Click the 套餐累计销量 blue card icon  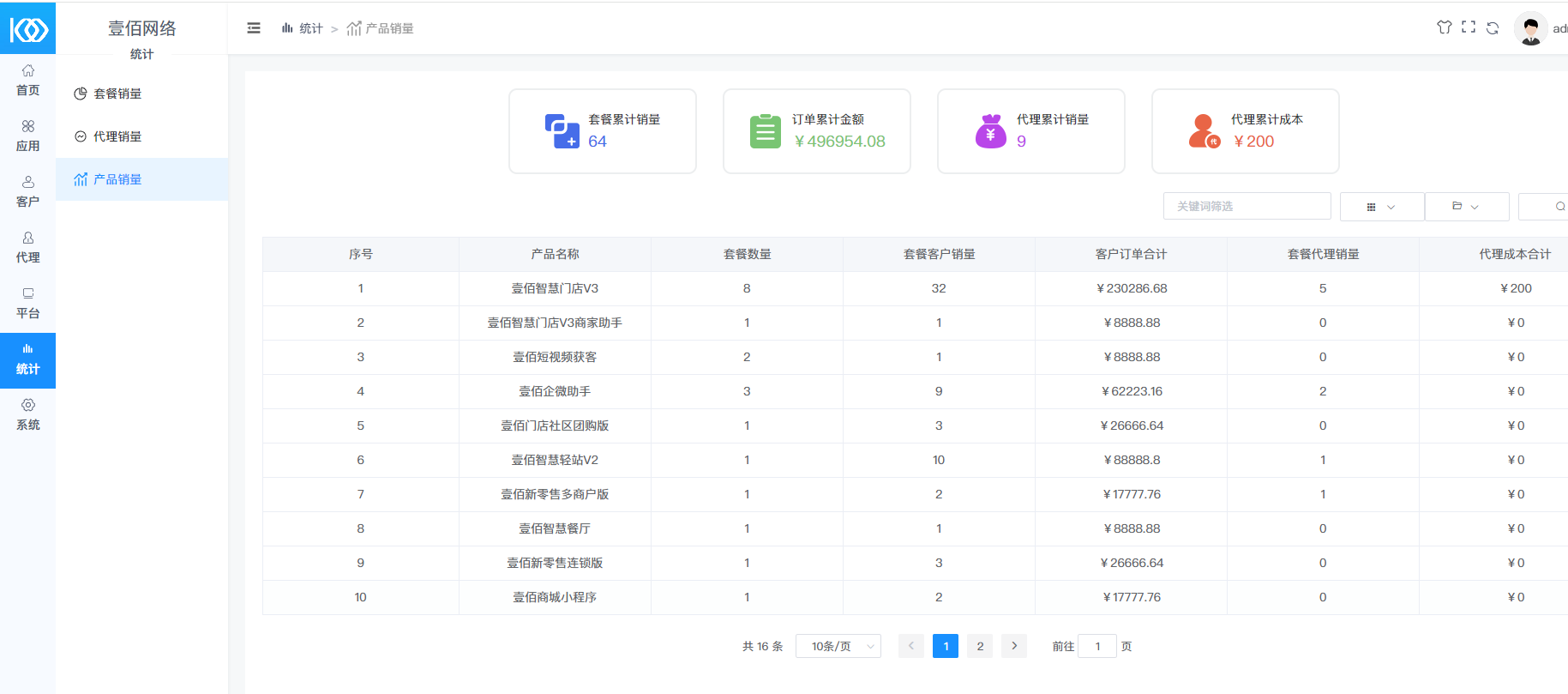click(562, 131)
